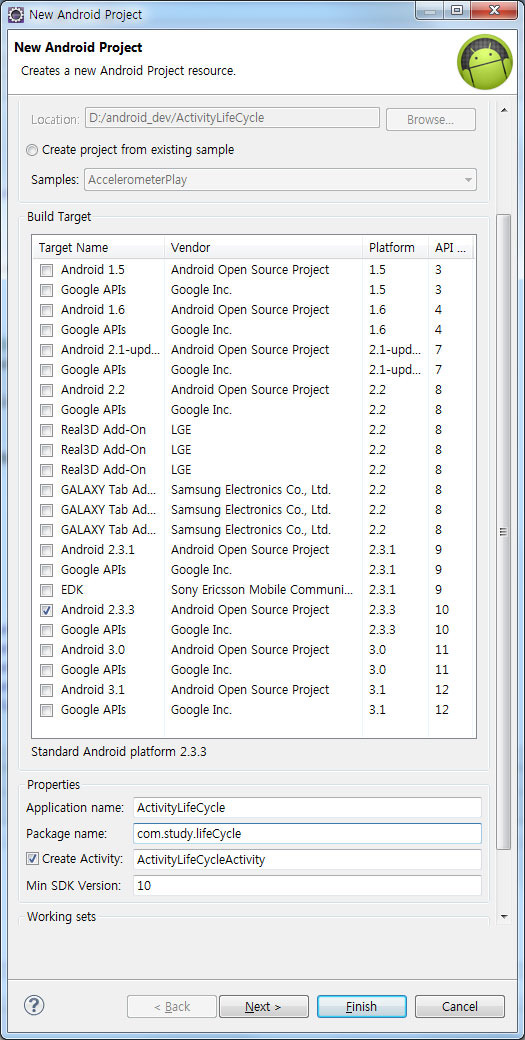The height and width of the screenshot is (1040, 525).
Task: Click the Next button
Action: [264, 1006]
